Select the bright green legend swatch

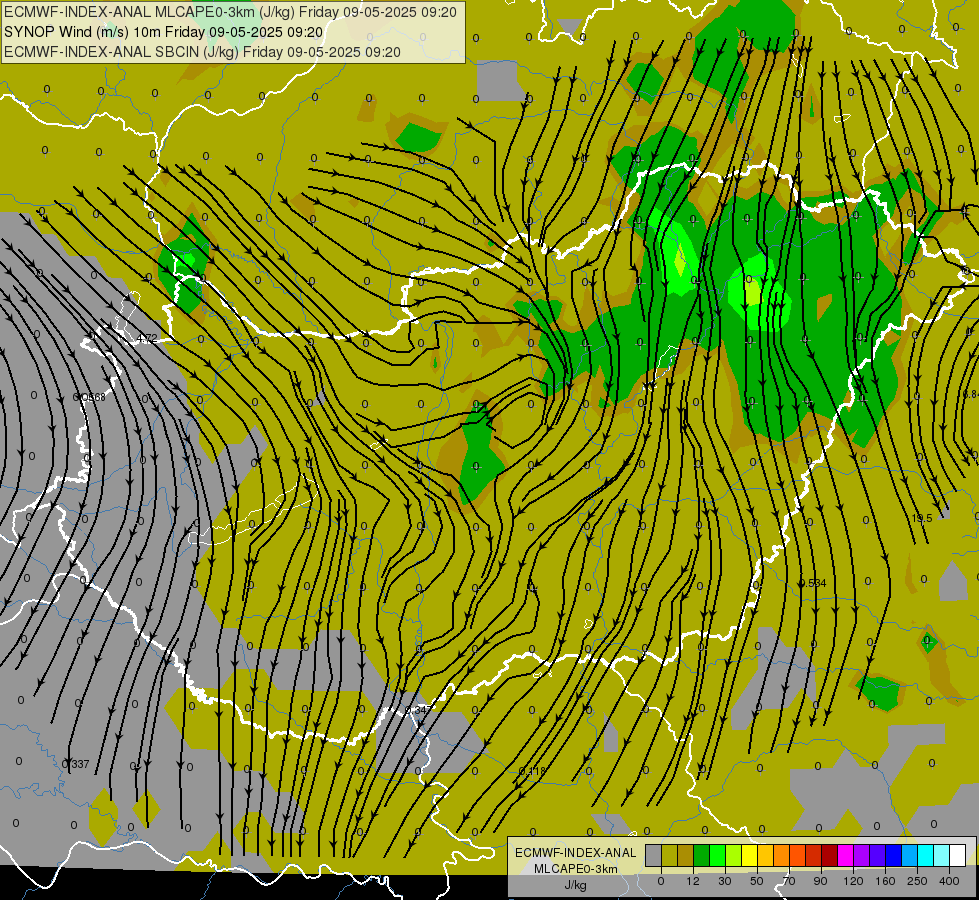[718, 856]
